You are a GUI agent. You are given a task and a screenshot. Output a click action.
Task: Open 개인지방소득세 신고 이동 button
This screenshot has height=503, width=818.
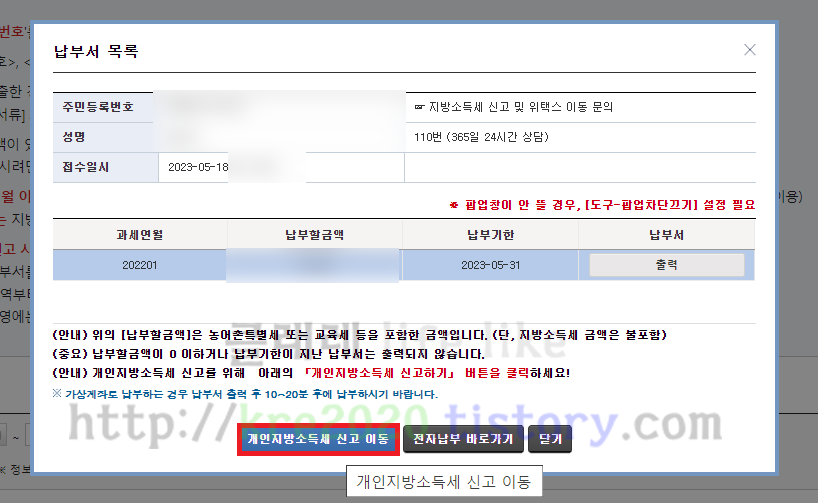coord(318,439)
